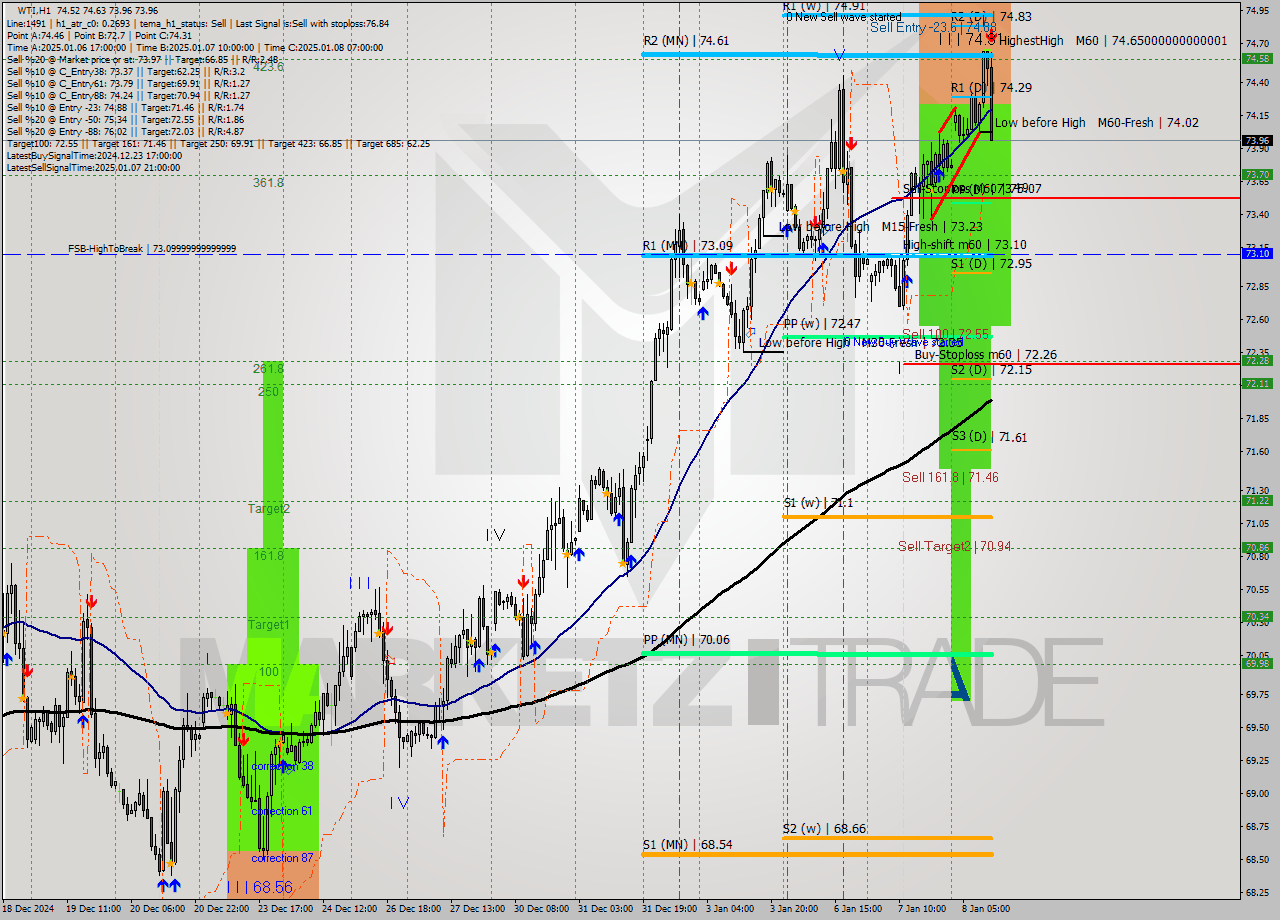The width and height of the screenshot is (1280, 920).
Task: Click the 'S1 (MN) | 68.54' pivot label
Action: pos(687,844)
